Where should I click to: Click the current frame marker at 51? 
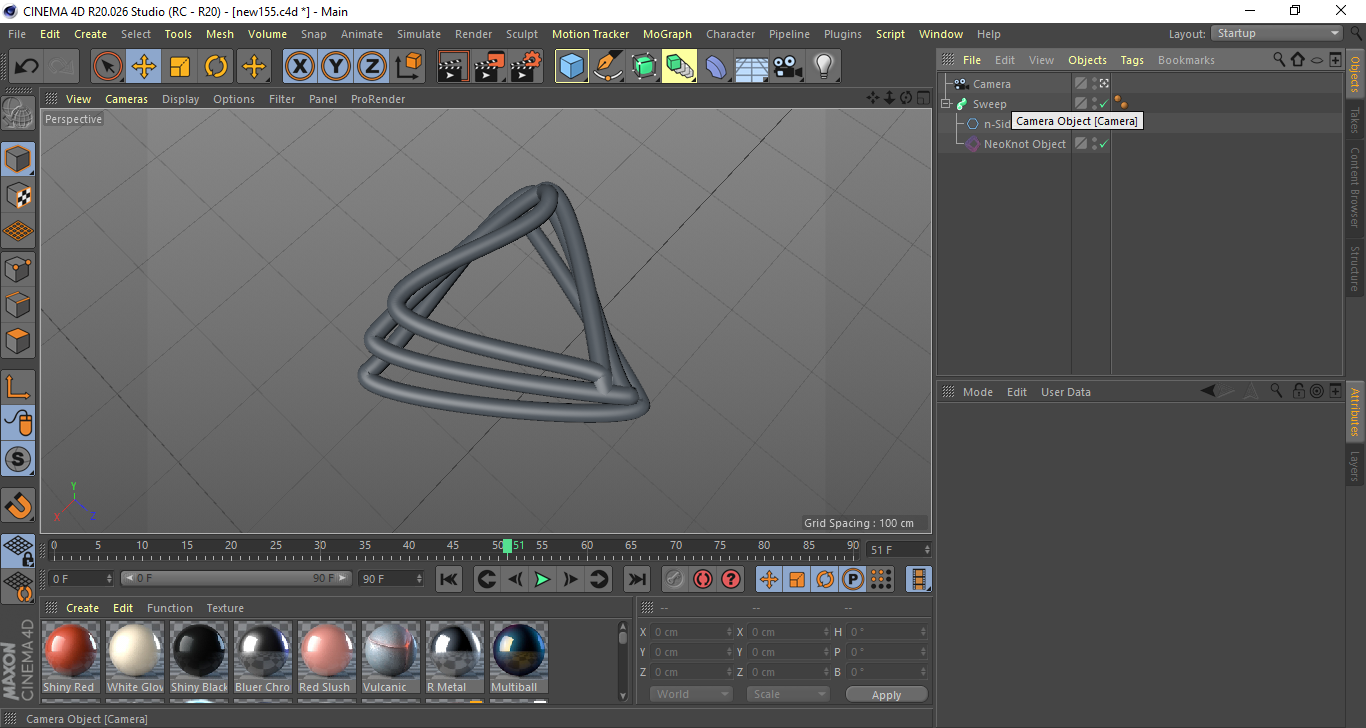tap(508, 546)
